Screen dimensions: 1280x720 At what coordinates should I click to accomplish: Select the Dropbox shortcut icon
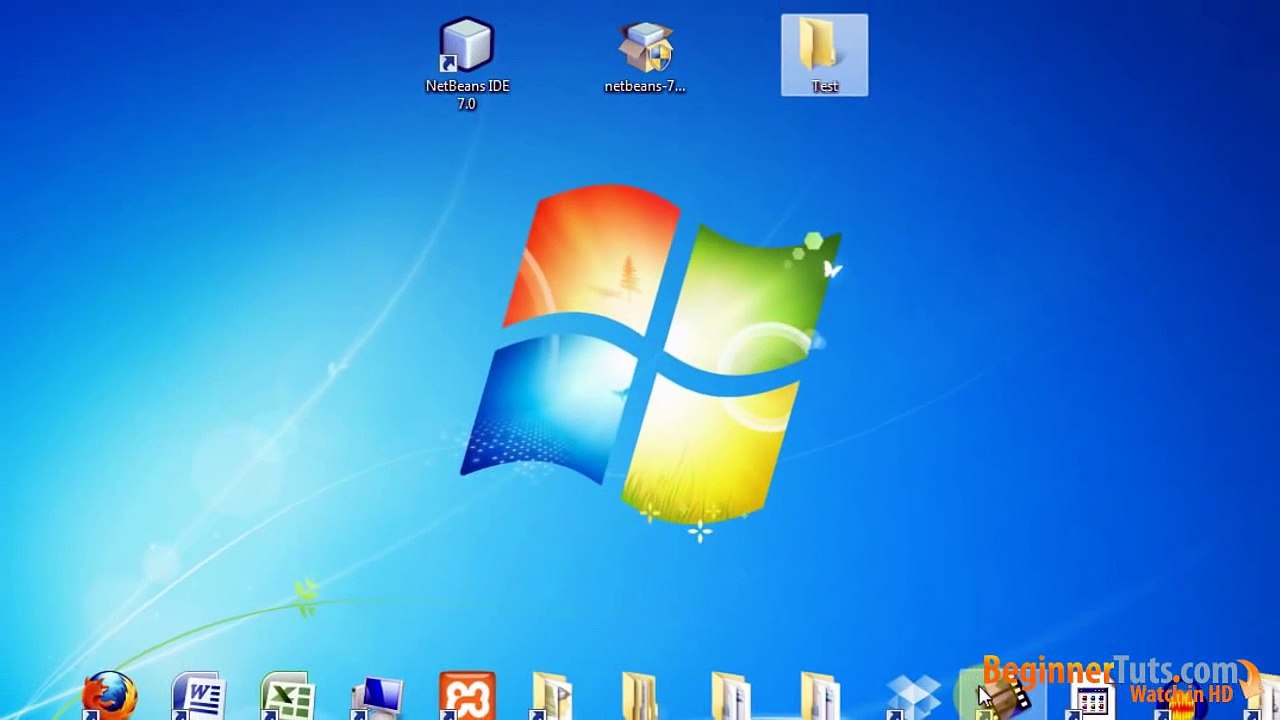coord(914,697)
